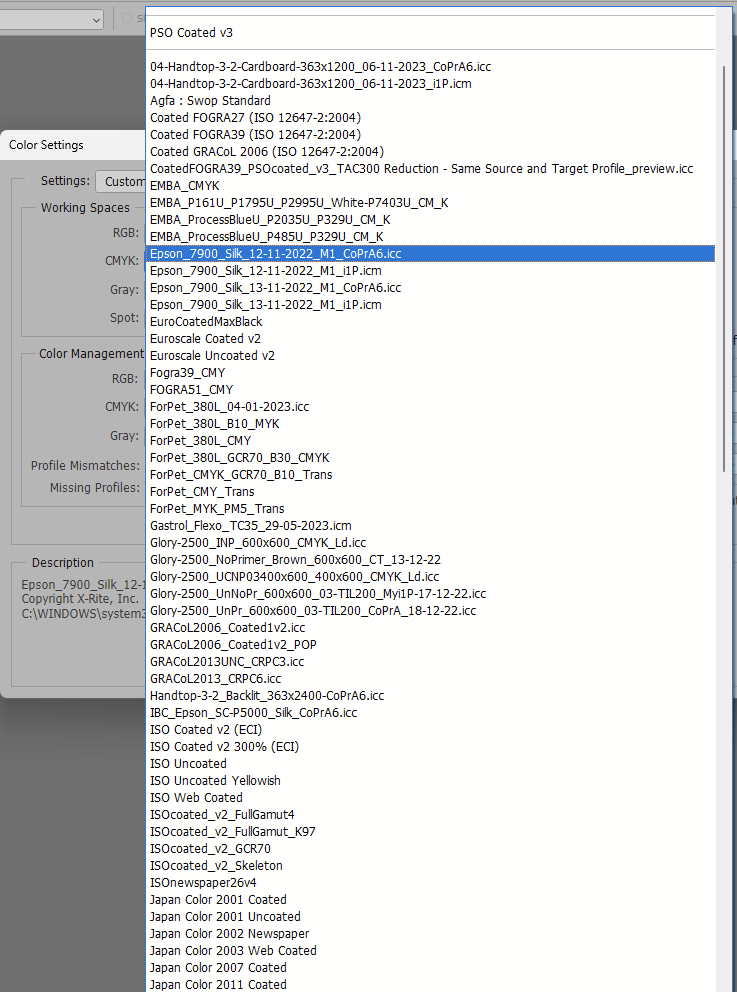737x992 pixels.
Task: Select ISO Coated v2 (ECI)
Action: tap(430, 730)
